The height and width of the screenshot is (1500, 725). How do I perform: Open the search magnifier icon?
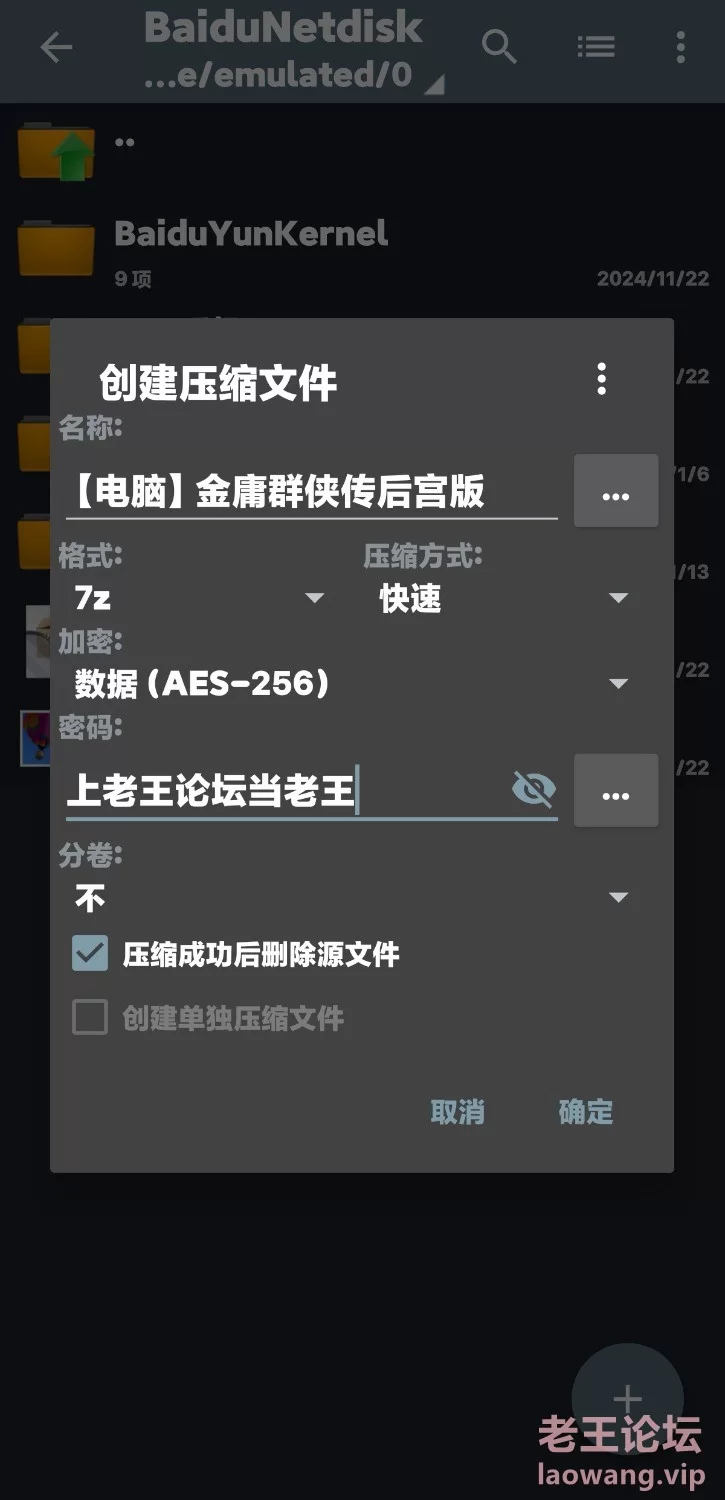[498, 46]
